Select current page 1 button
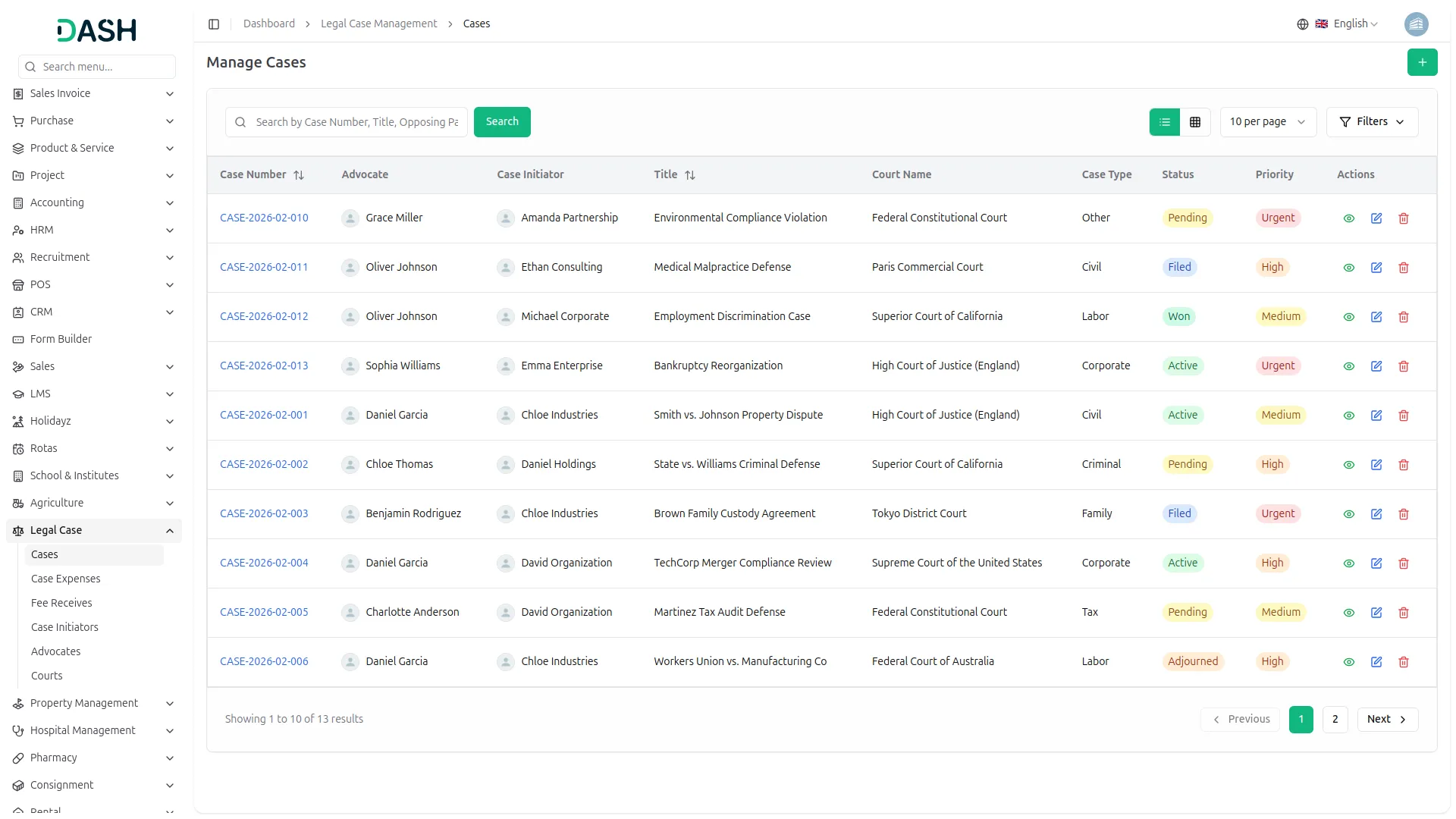Image resolution: width=1456 pixels, height=819 pixels. coord(1301,720)
